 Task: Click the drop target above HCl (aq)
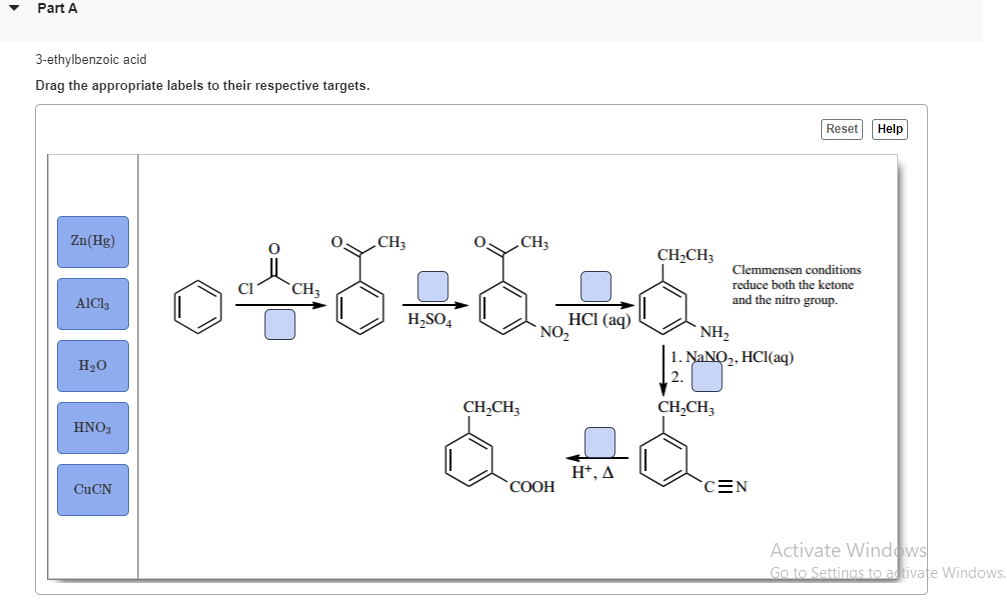pyautogui.click(x=595, y=287)
